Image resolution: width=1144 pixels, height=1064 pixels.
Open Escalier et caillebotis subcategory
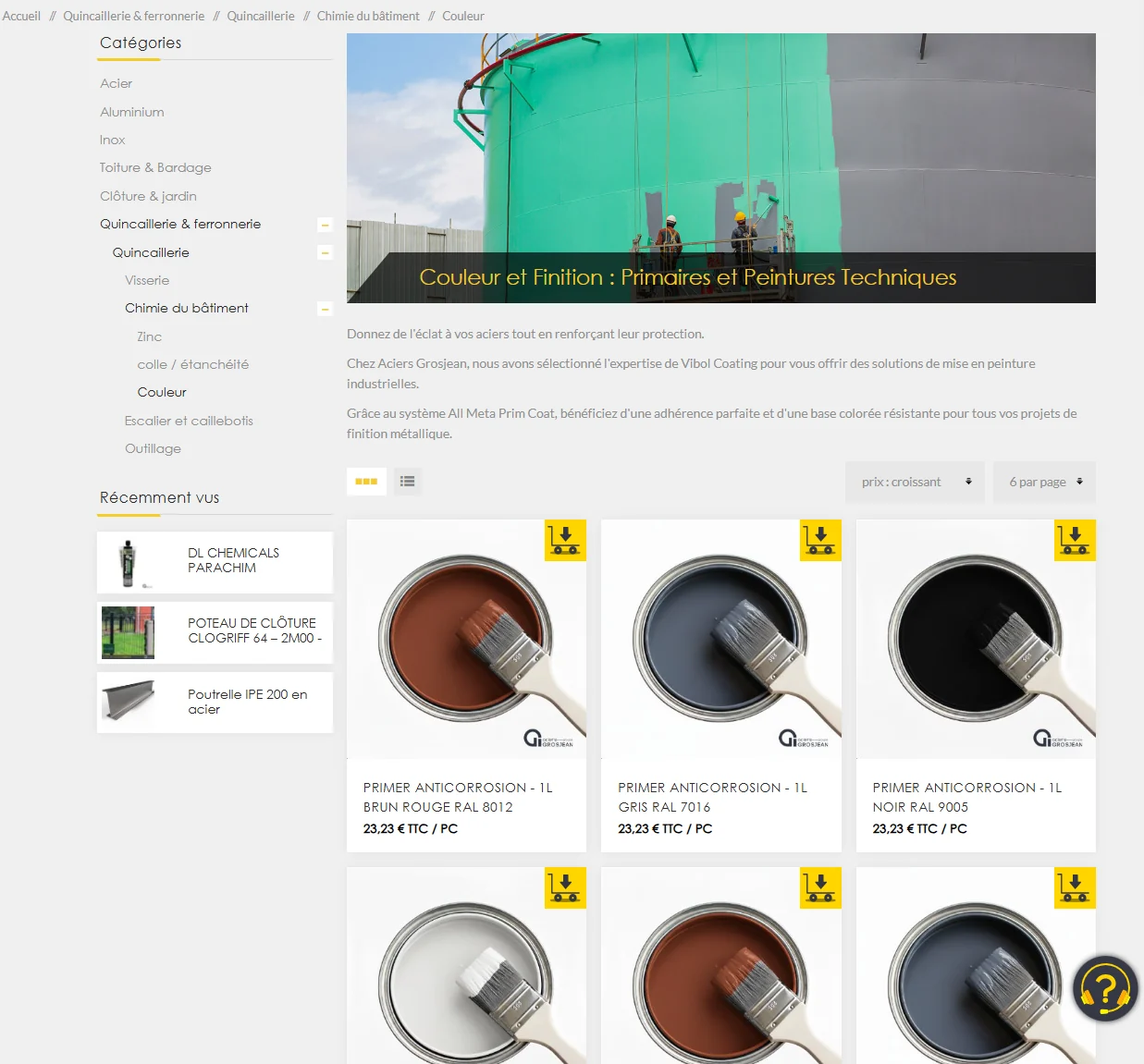[x=189, y=421]
